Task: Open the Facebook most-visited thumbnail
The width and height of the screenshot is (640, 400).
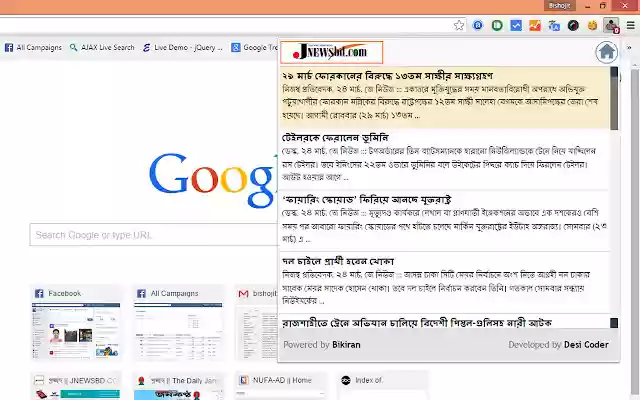Action: (76, 323)
